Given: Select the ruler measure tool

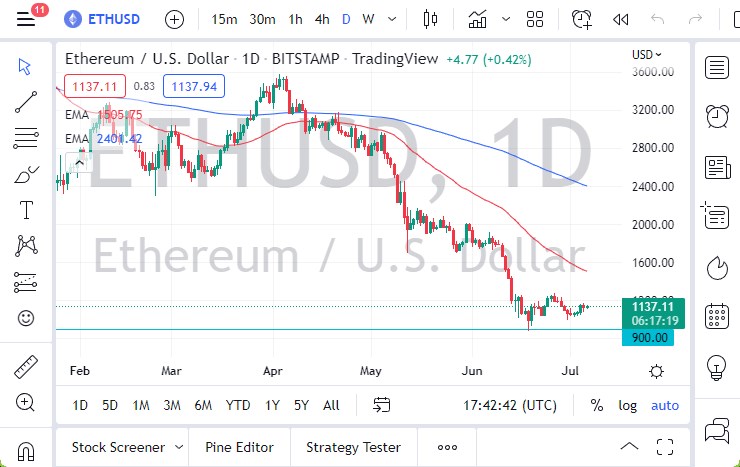Looking at the screenshot, I should click(26, 367).
